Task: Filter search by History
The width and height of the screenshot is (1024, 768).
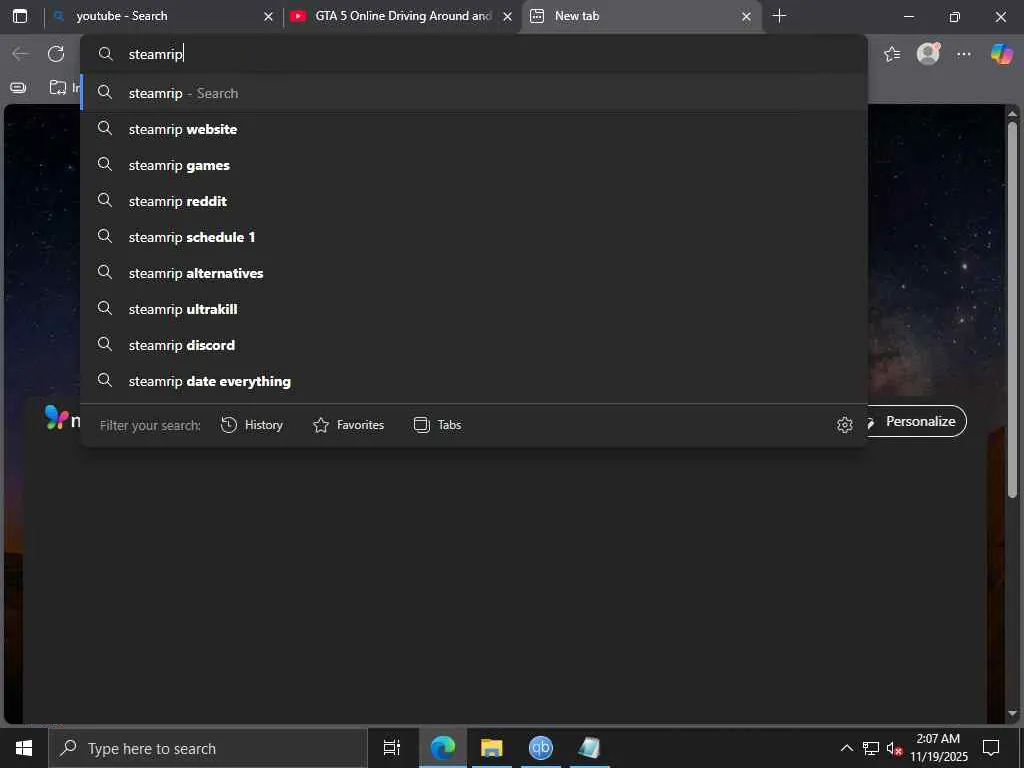Action: pos(251,425)
